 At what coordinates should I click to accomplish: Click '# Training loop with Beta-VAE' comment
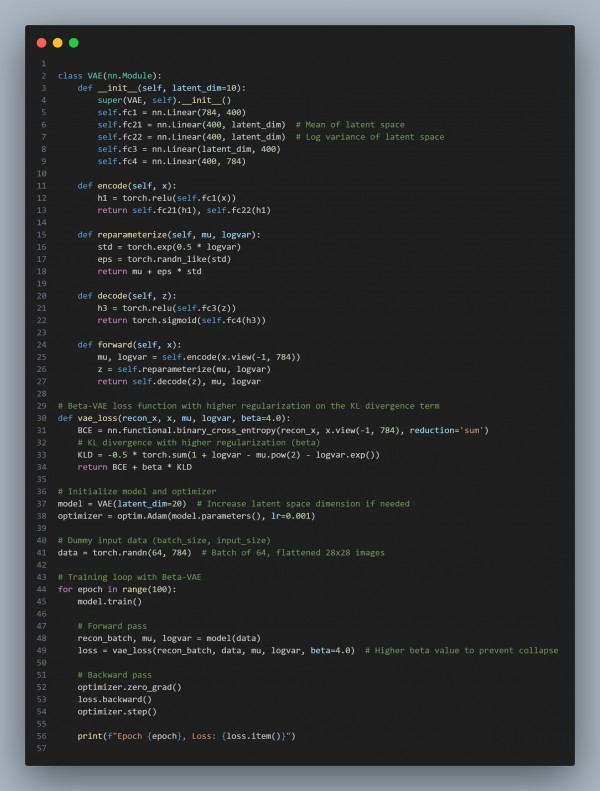pyautogui.click(x=129, y=577)
